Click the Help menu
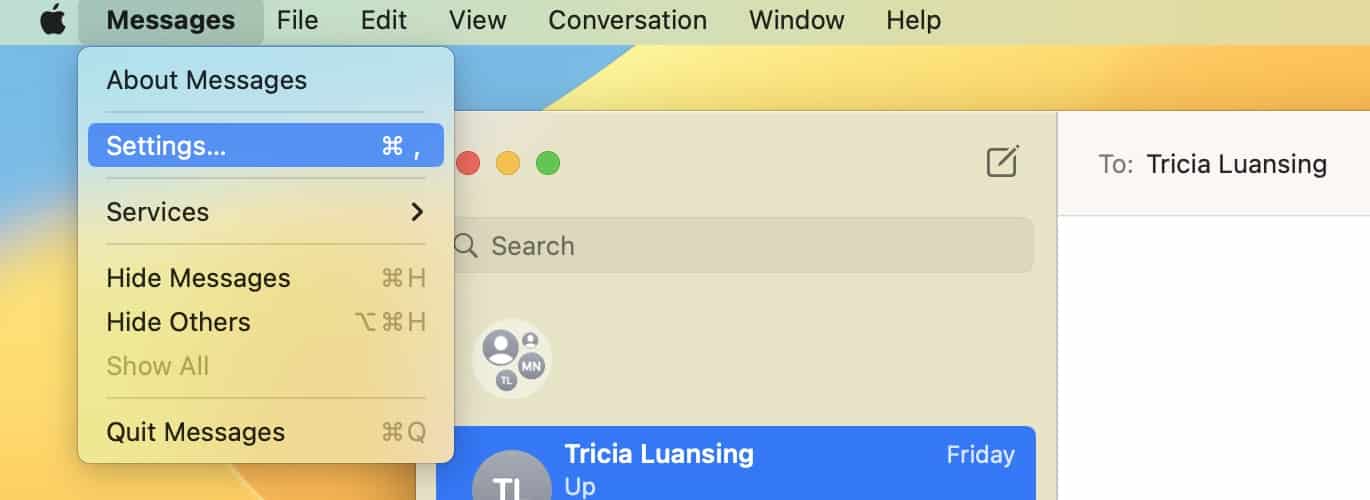Screen dimensions: 1370x500 click(x=913, y=20)
